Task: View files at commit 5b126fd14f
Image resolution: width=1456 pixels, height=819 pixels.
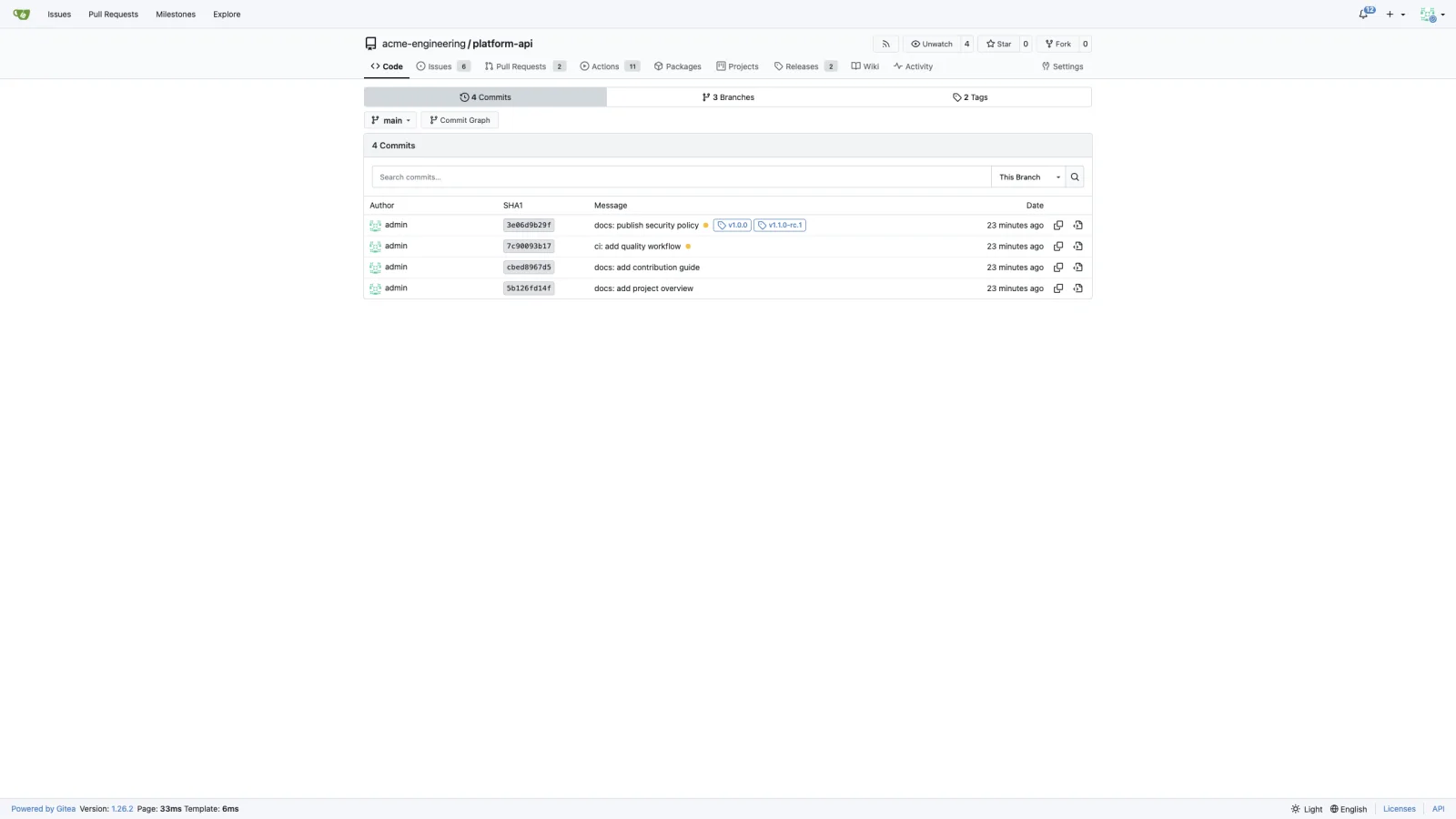Action: (x=1077, y=288)
